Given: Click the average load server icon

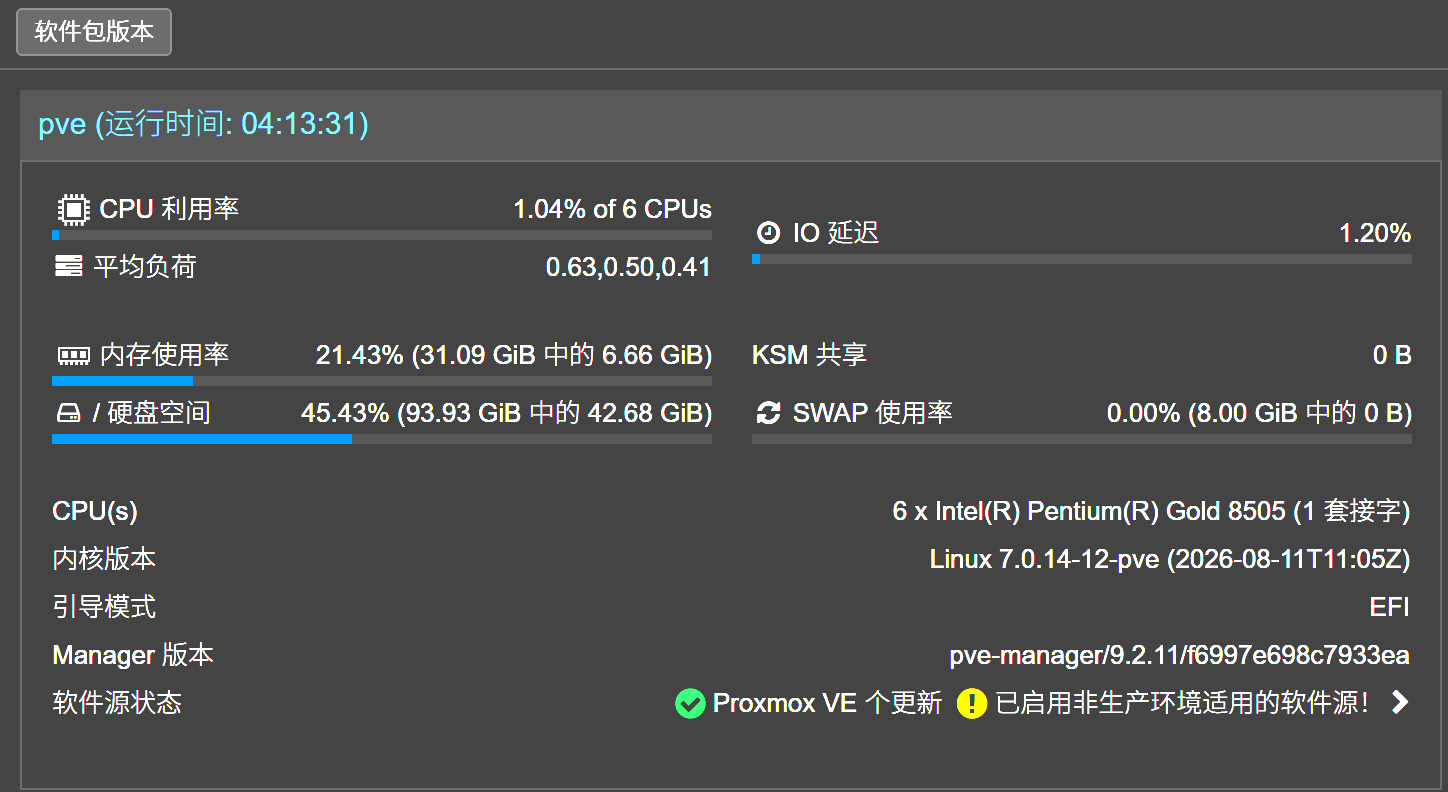Looking at the screenshot, I should 68,266.
